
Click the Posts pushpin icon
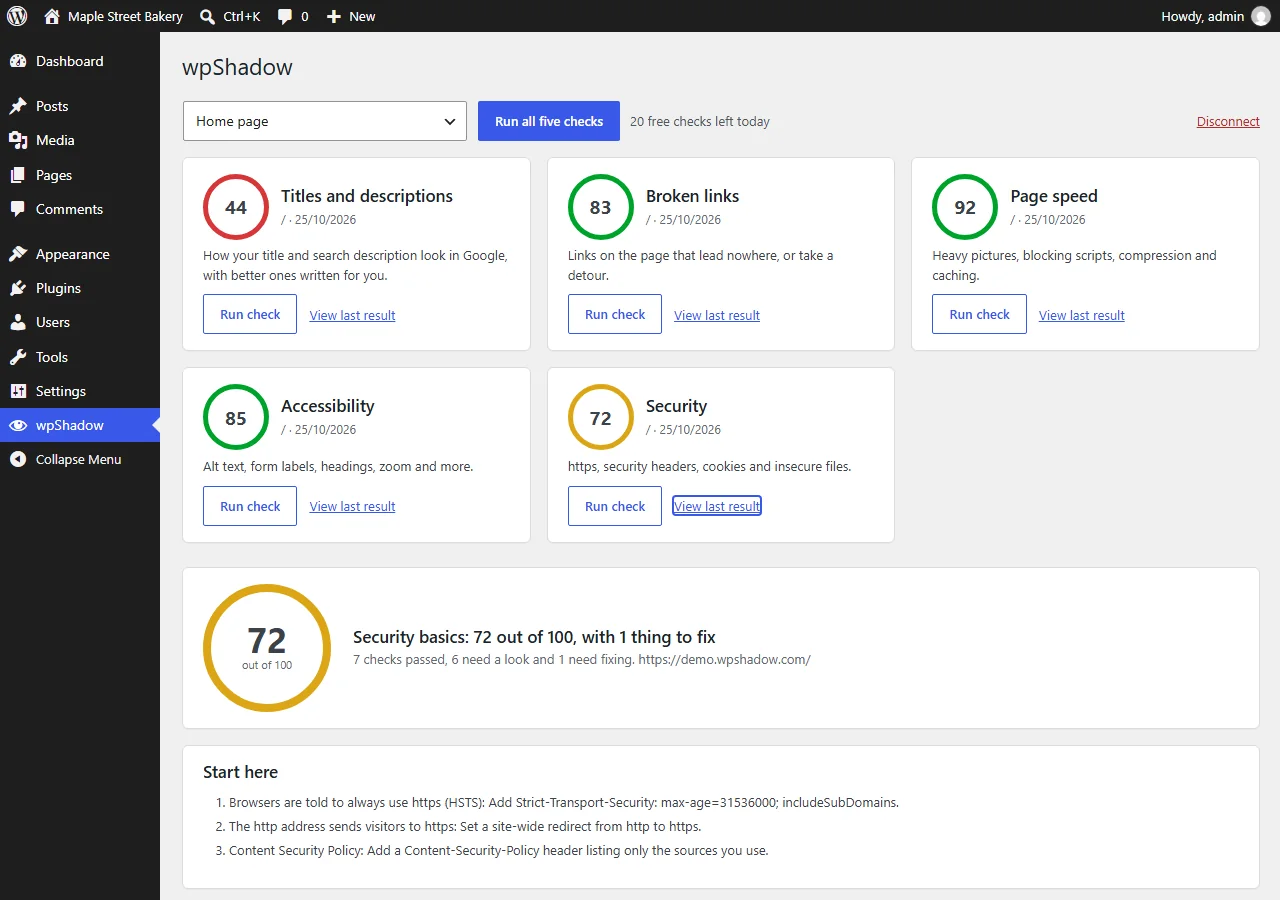coord(18,106)
